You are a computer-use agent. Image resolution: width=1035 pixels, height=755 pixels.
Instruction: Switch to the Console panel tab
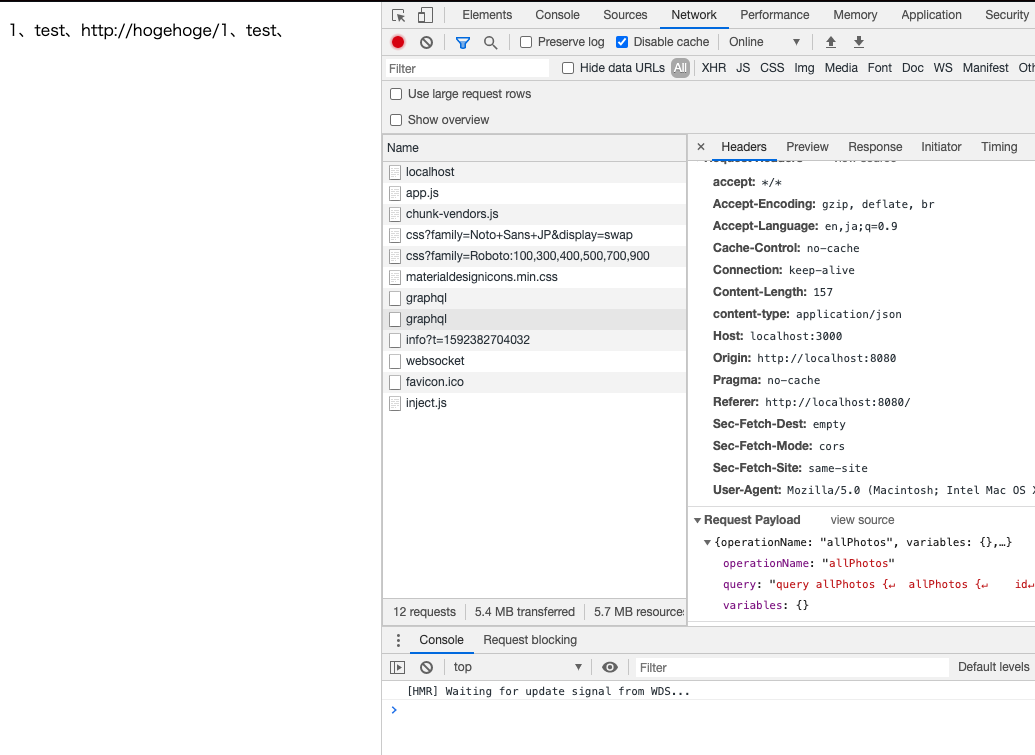(x=557, y=15)
